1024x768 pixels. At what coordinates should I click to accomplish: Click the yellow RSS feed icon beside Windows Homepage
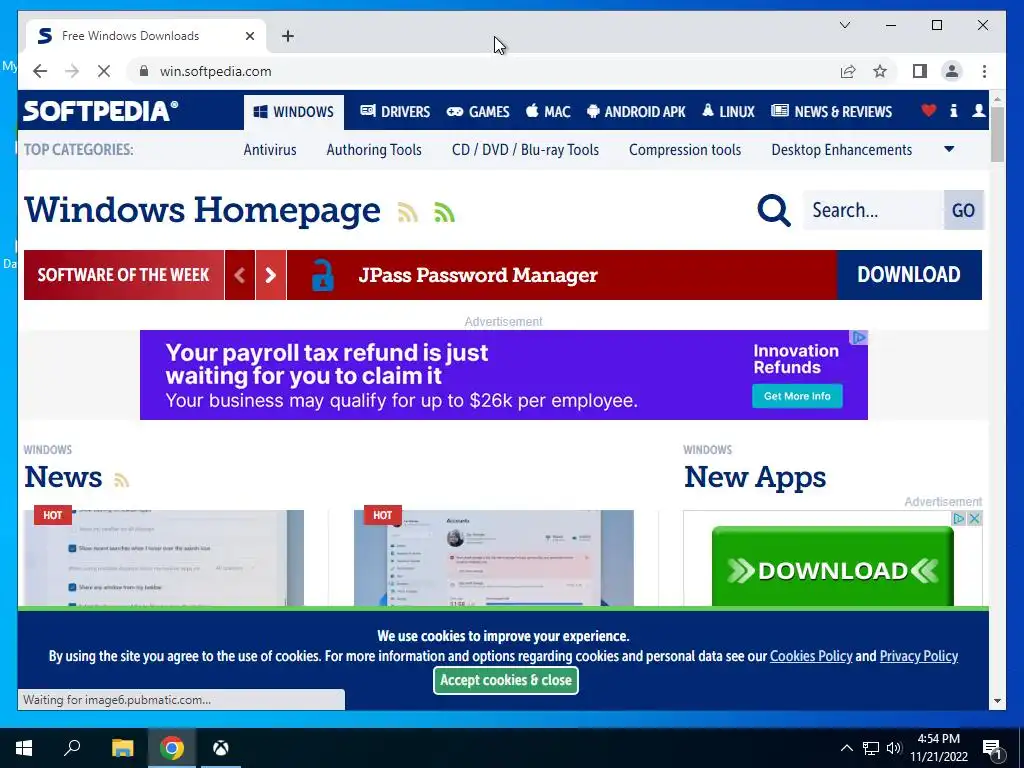408,212
